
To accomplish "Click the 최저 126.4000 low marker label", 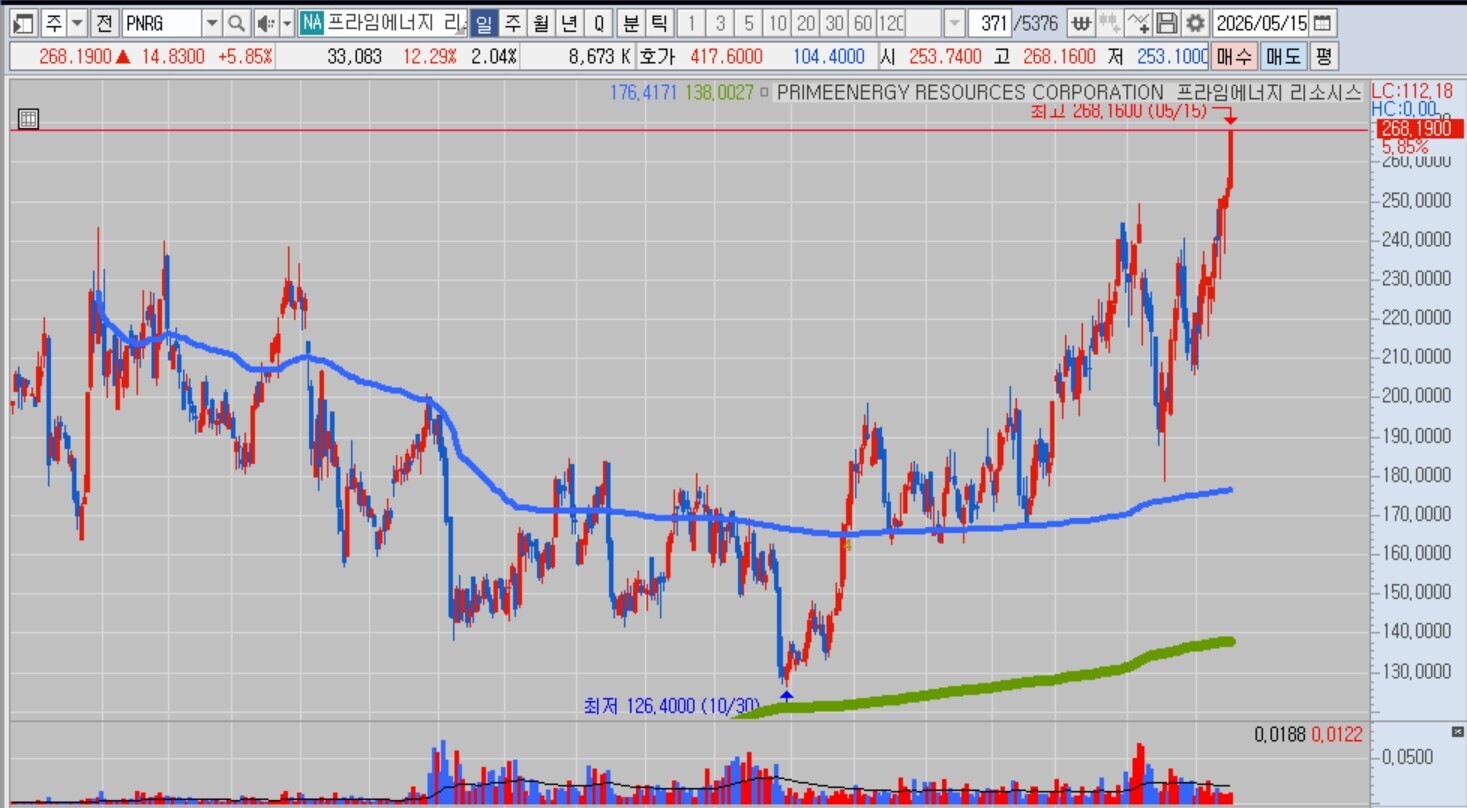I will (x=673, y=706).
